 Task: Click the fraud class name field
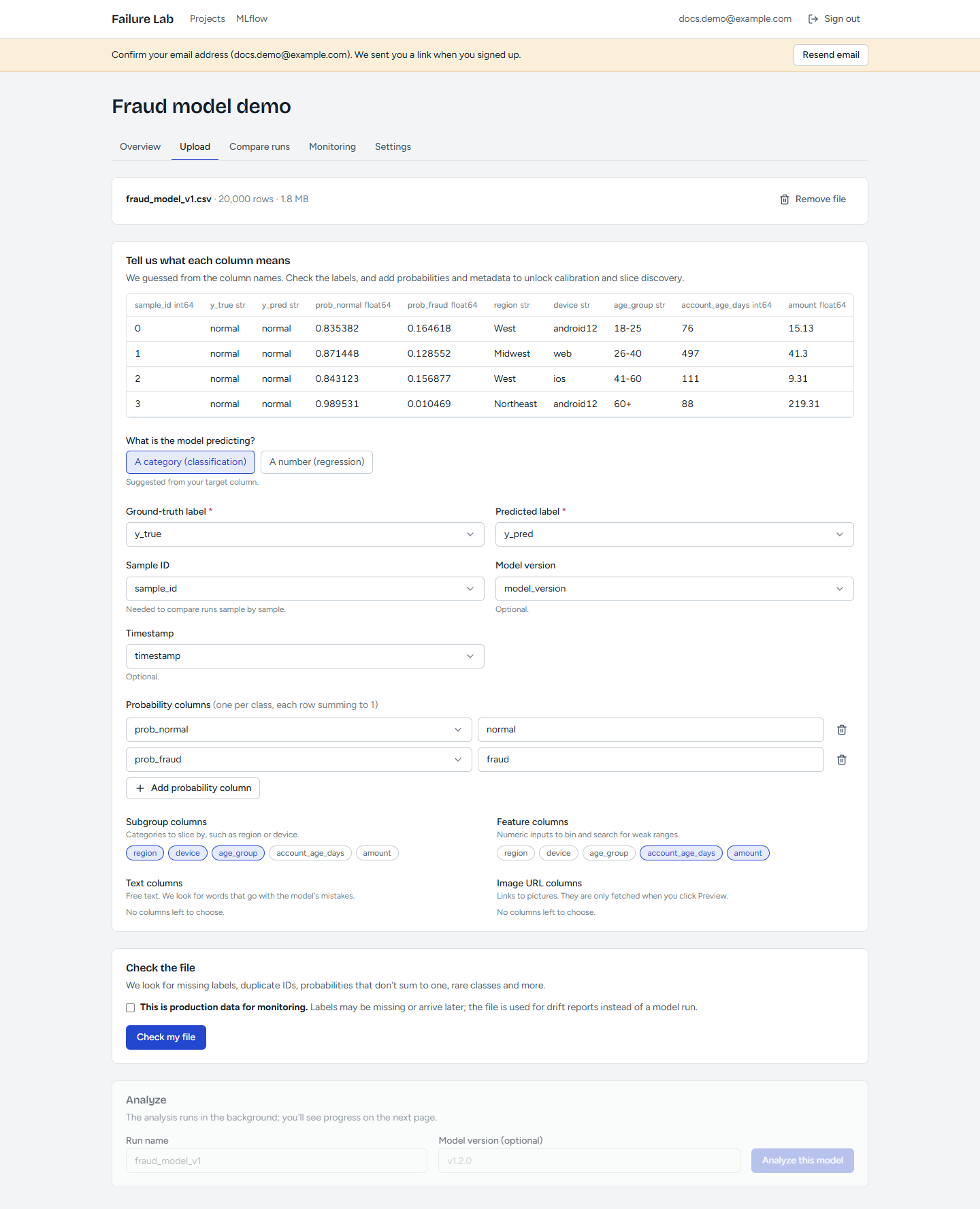point(651,760)
